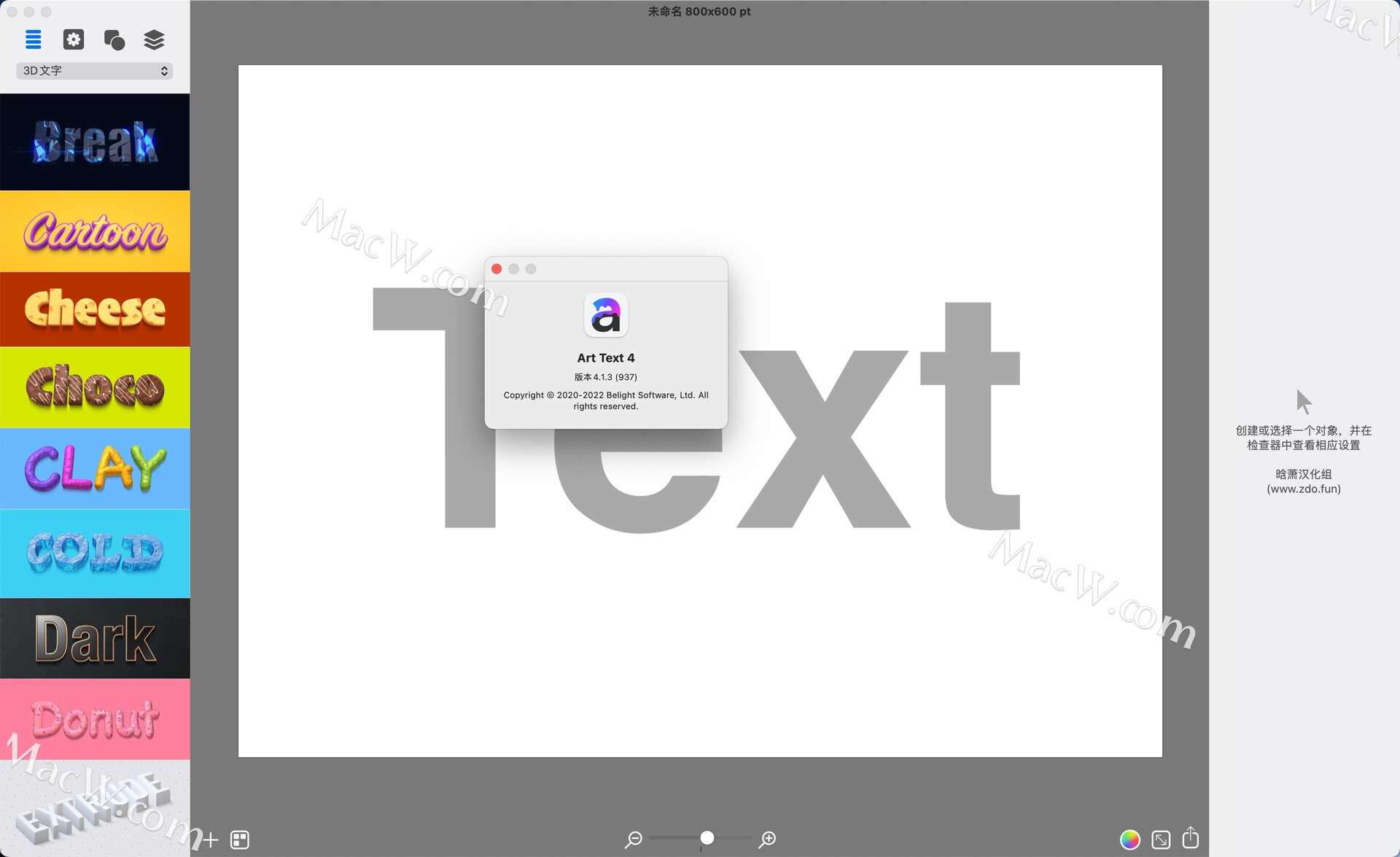Image resolution: width=1400 pixels, height=857 pixels.
Task: Choose the Cartoon text style thumbnail
Action: pos(95,231)
